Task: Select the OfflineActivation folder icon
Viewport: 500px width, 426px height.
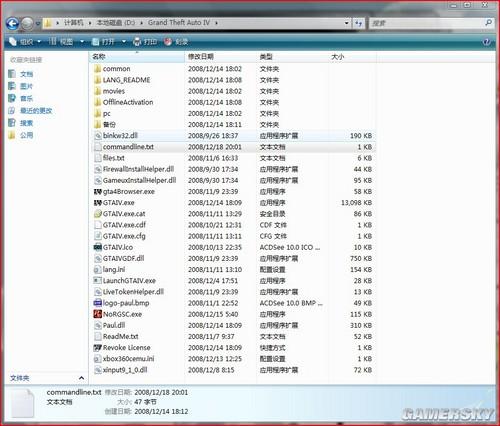Action: pyautogui.click(x=97, y=102)
